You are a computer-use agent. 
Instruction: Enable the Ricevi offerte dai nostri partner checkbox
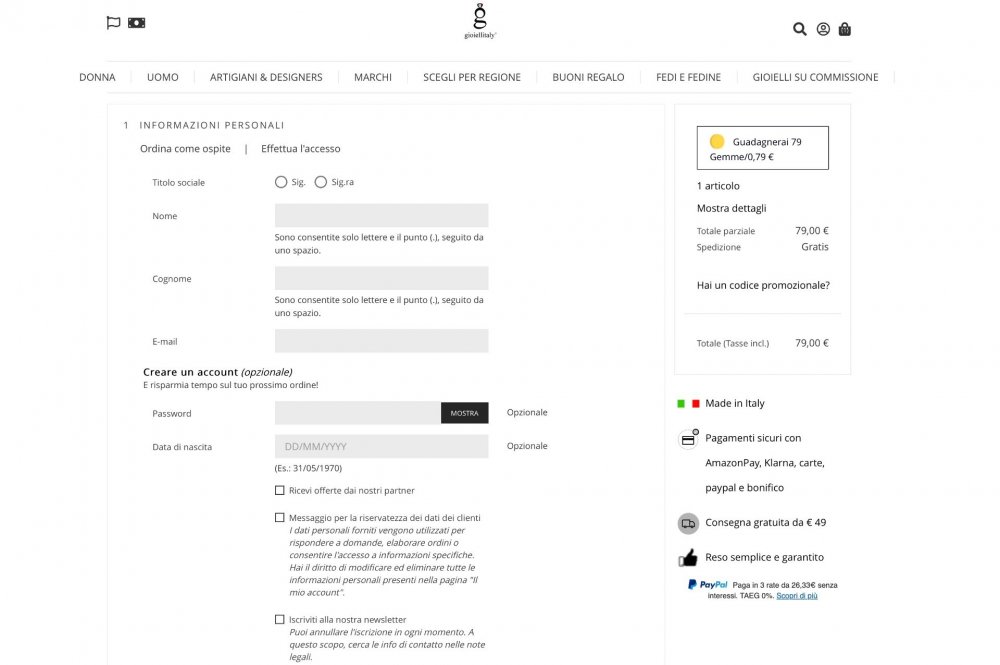click(x=280, y=489)
